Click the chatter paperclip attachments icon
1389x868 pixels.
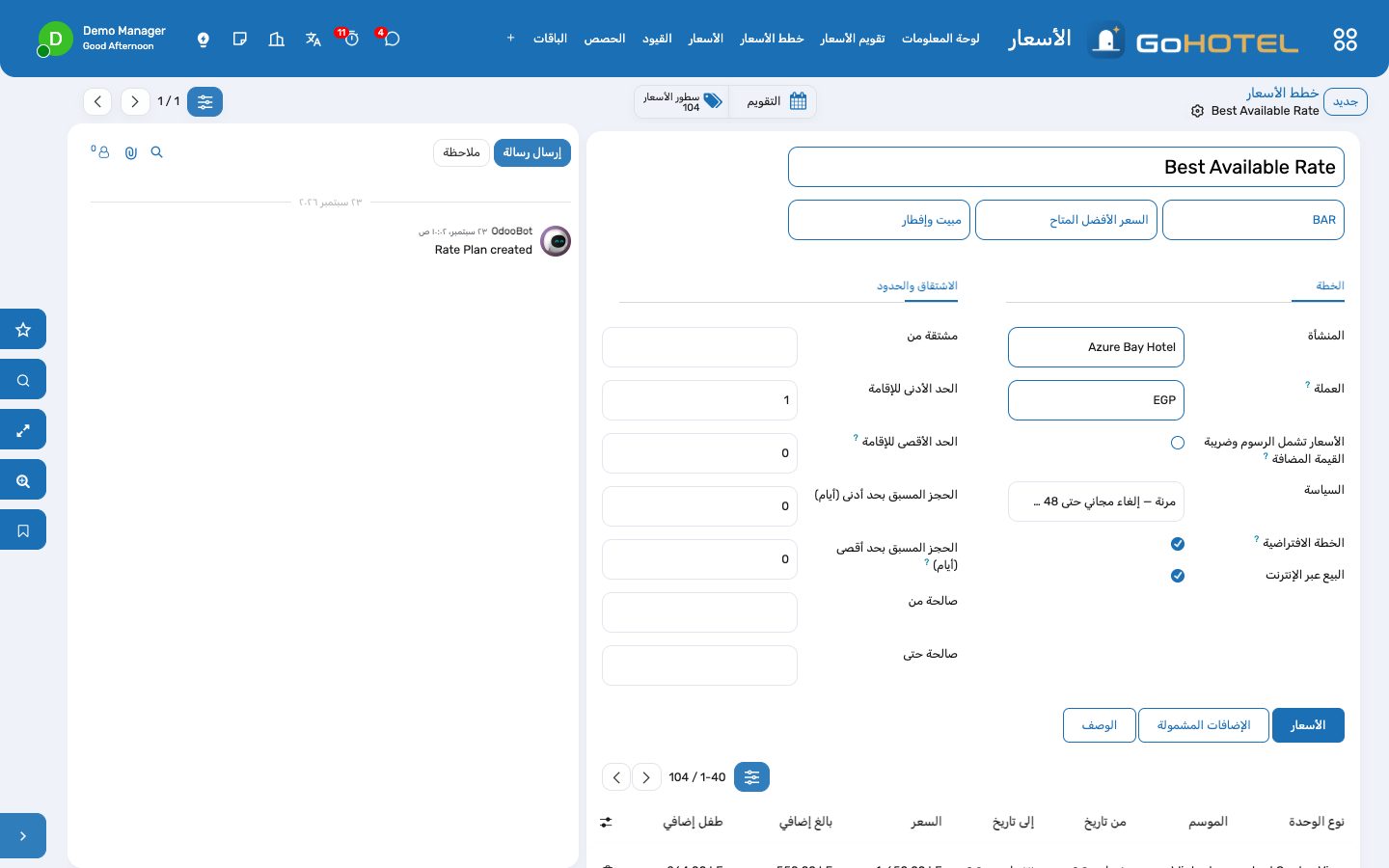pyautogui.click(x=131, y=152)
